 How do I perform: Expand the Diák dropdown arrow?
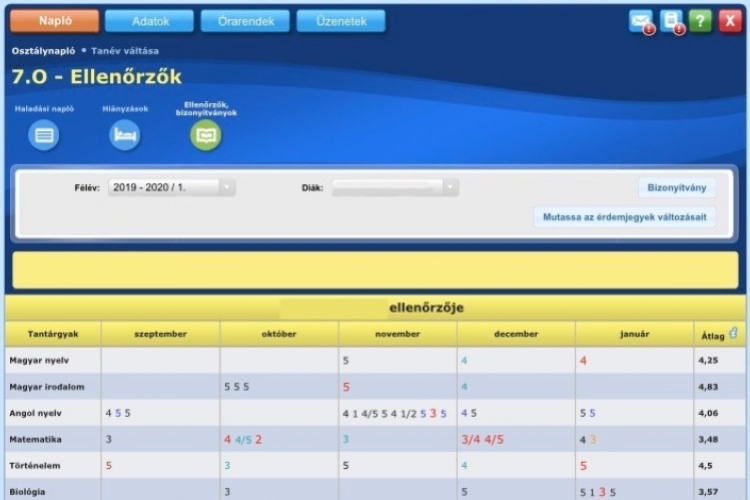click(x=451, y=188)
